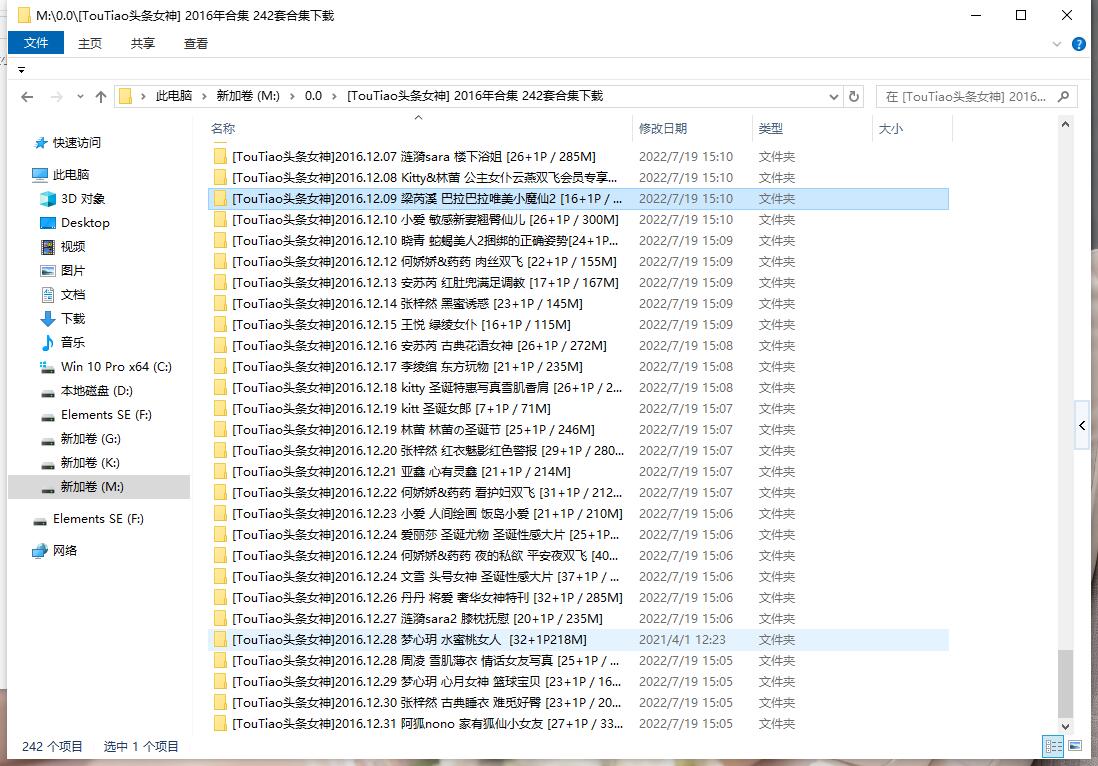Open Win 10 Pro x64 (C:) drive
Image resolution: width=1098 pixels, height=766 pixels.
coord(116,366)
